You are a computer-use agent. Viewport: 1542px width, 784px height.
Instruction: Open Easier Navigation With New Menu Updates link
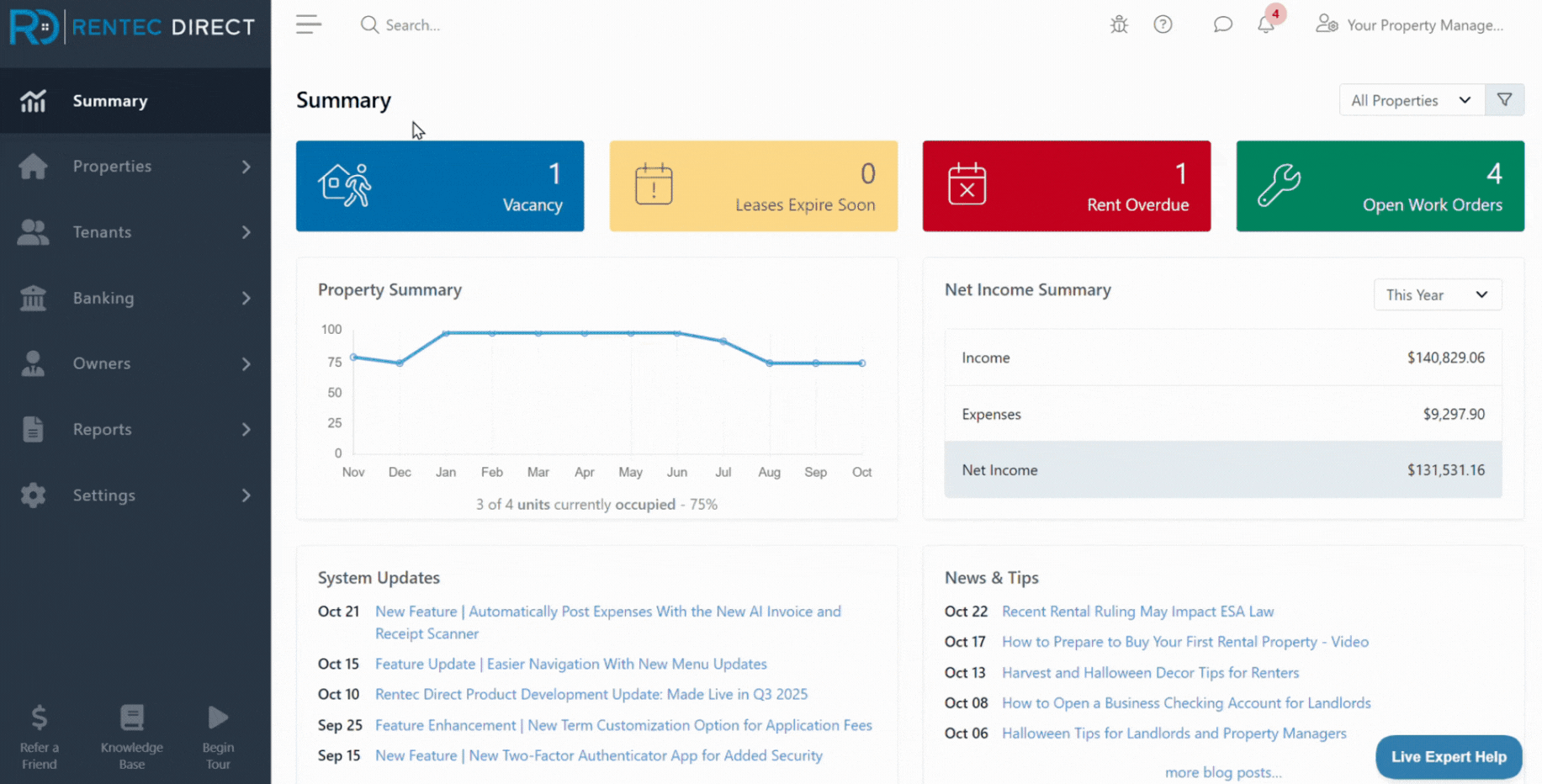point(571,664)
